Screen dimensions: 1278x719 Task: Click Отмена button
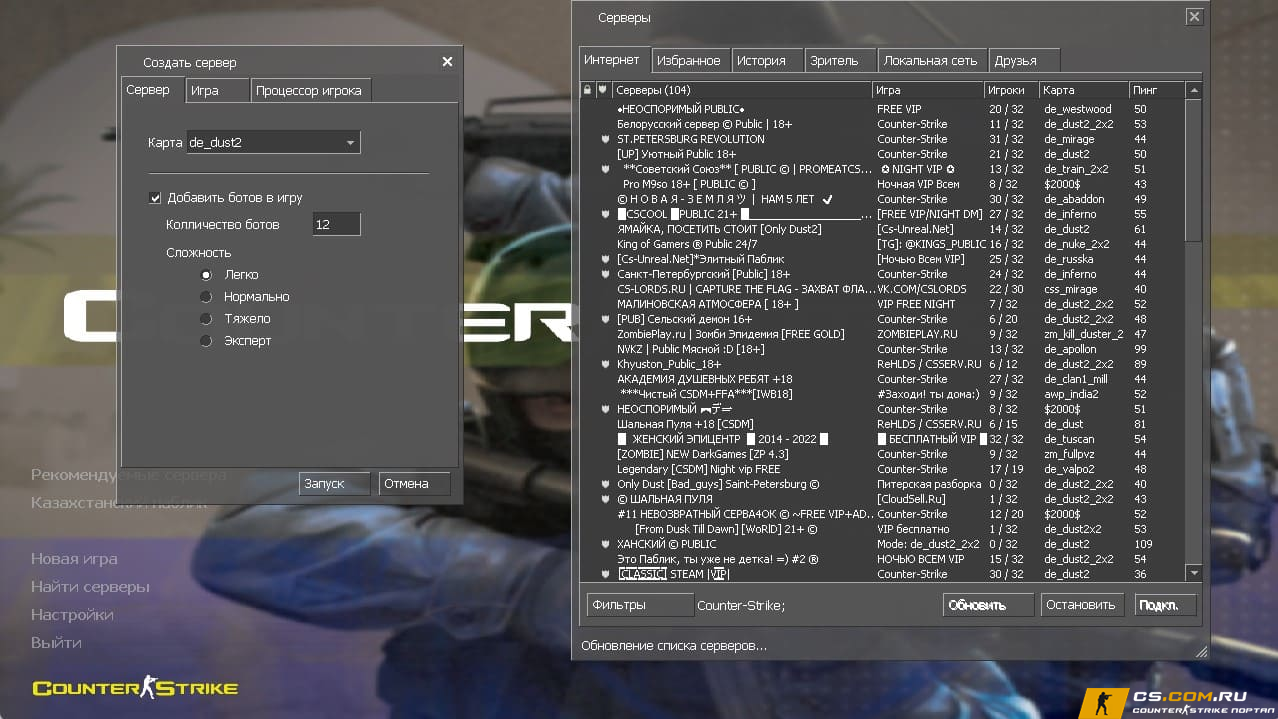click(414, 484)
